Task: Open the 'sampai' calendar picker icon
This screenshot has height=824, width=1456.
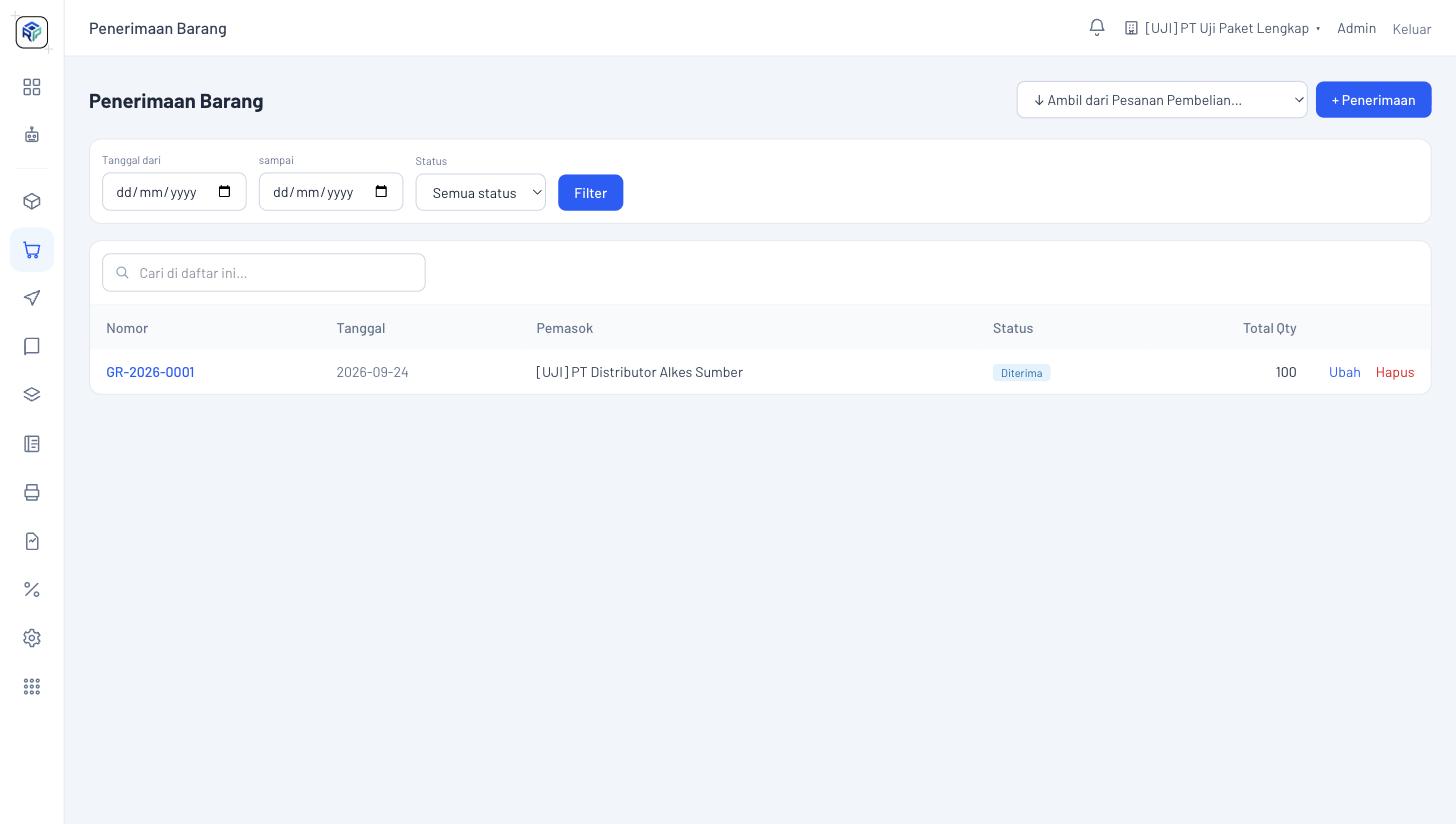Action: (381, 192)
